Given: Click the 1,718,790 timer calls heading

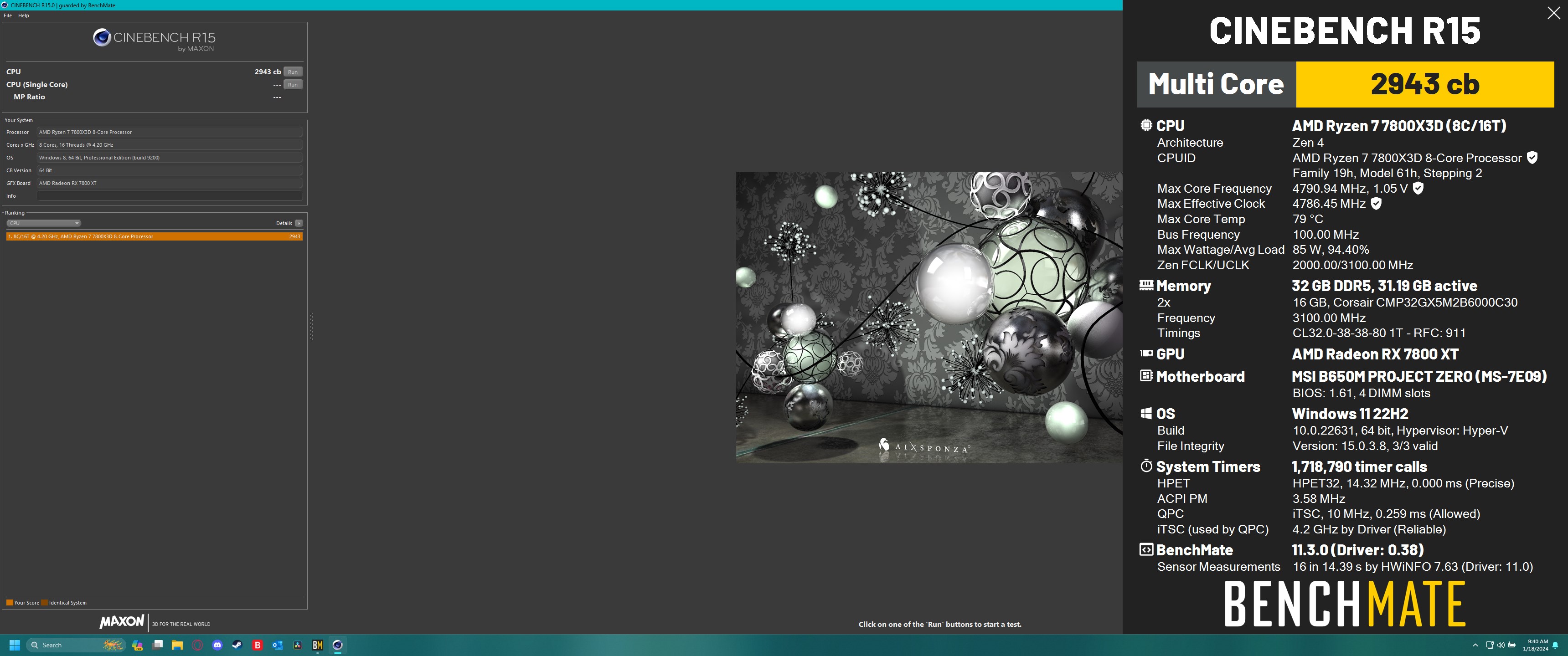Looking at the screenshot, I should coord(1359,467).
